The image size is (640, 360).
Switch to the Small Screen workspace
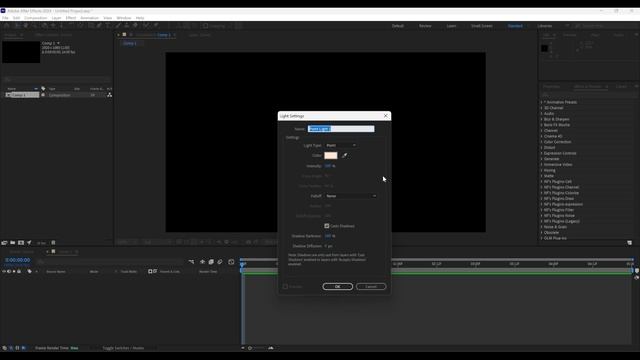pos(482,26)
